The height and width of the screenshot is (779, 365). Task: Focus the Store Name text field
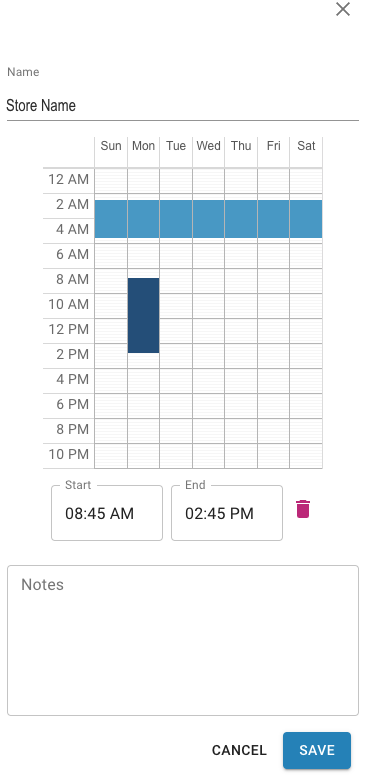click(x=183, y=105)
